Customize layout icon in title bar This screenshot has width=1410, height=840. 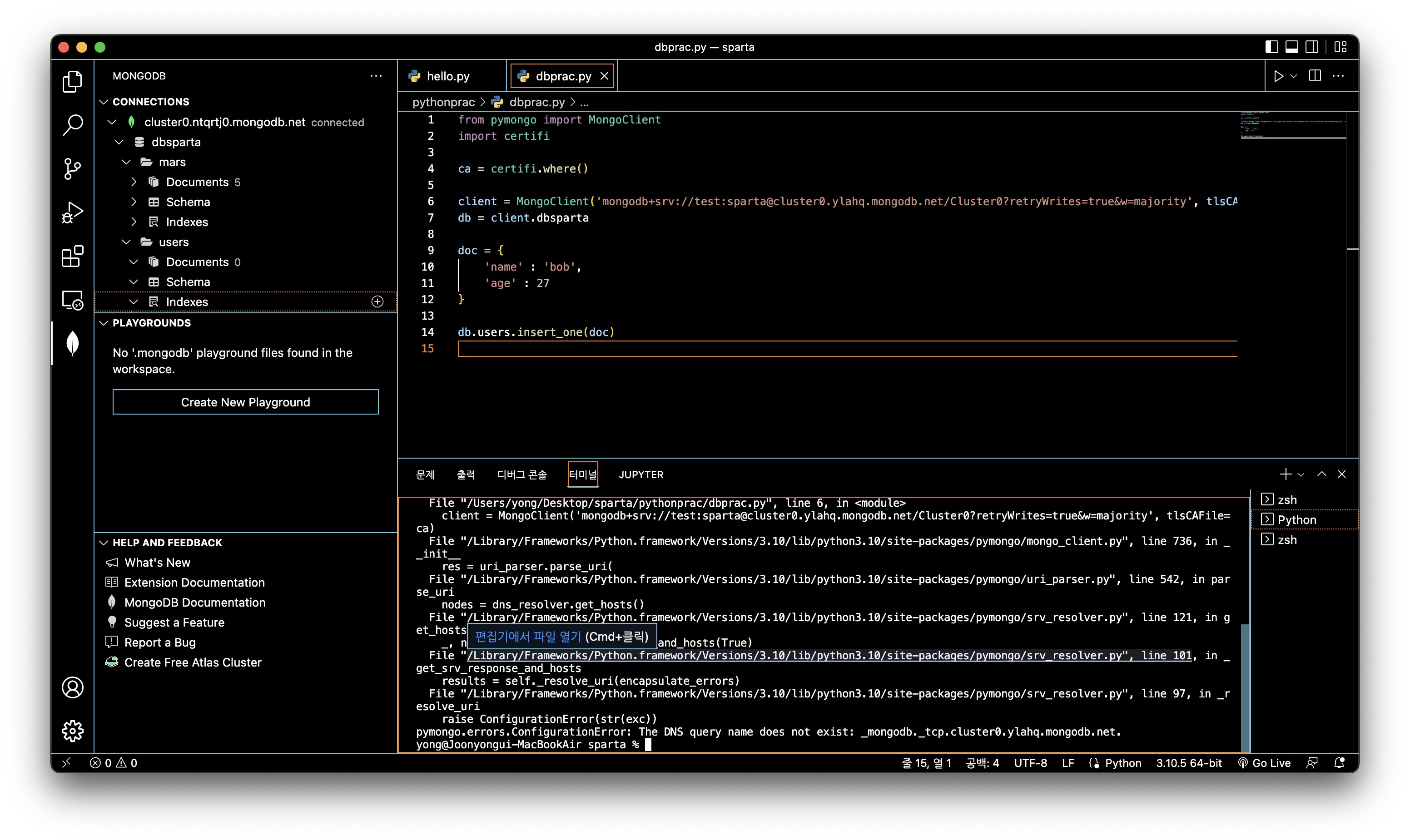pos(1340,47)
